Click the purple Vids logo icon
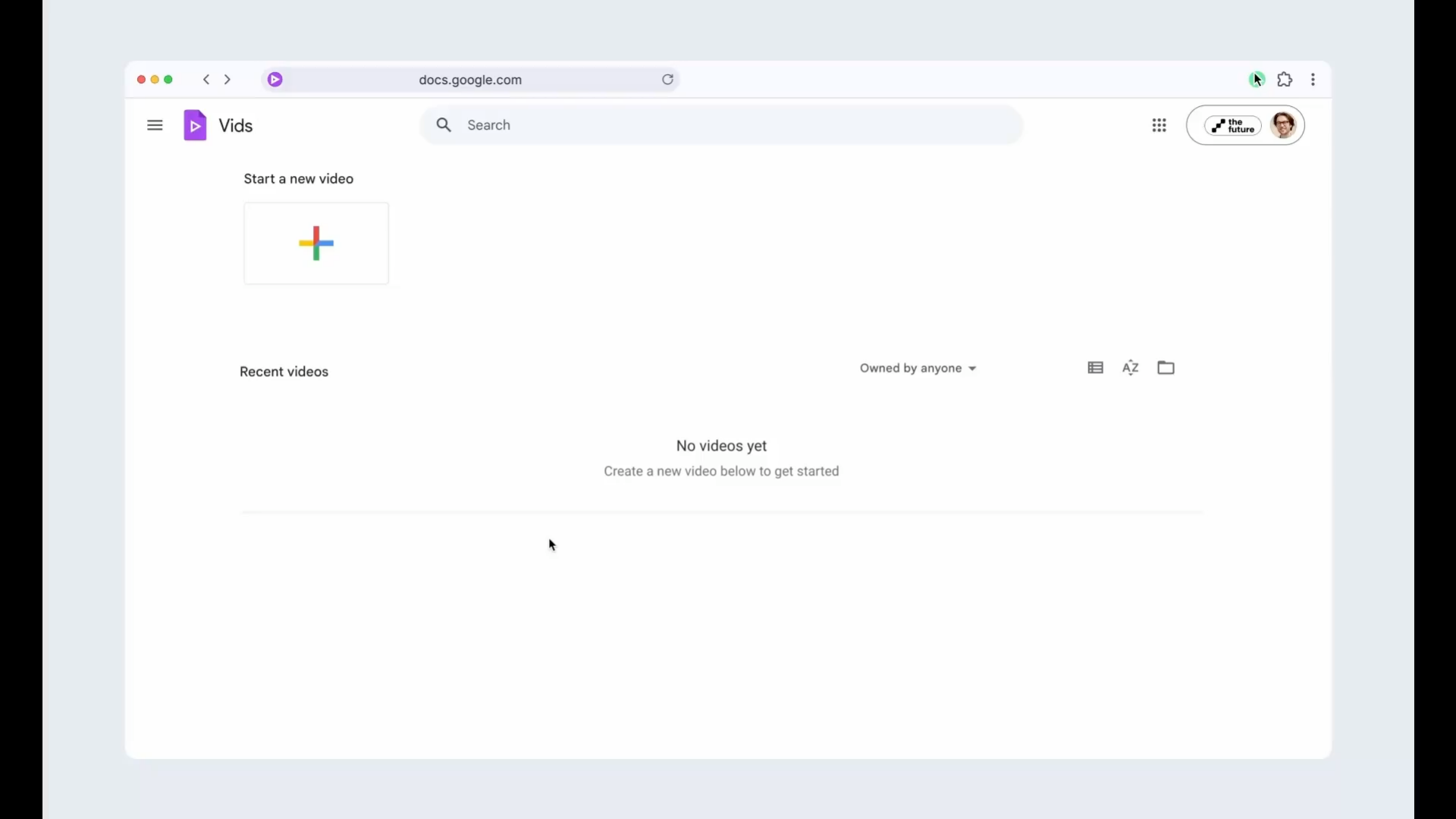The height and width of the screenshot is (819, 1456). tap(195, 125)
